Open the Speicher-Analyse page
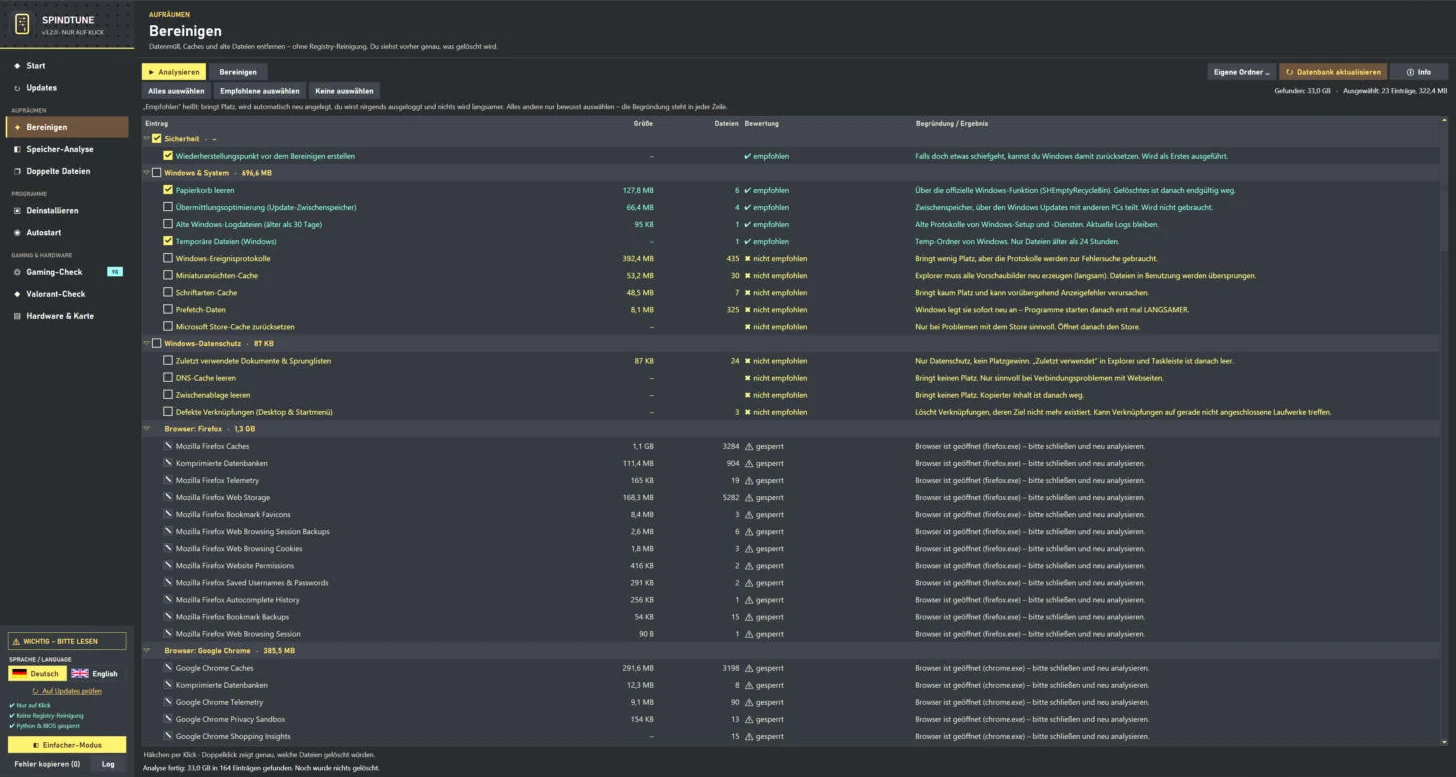 click(x=66, y=149)
